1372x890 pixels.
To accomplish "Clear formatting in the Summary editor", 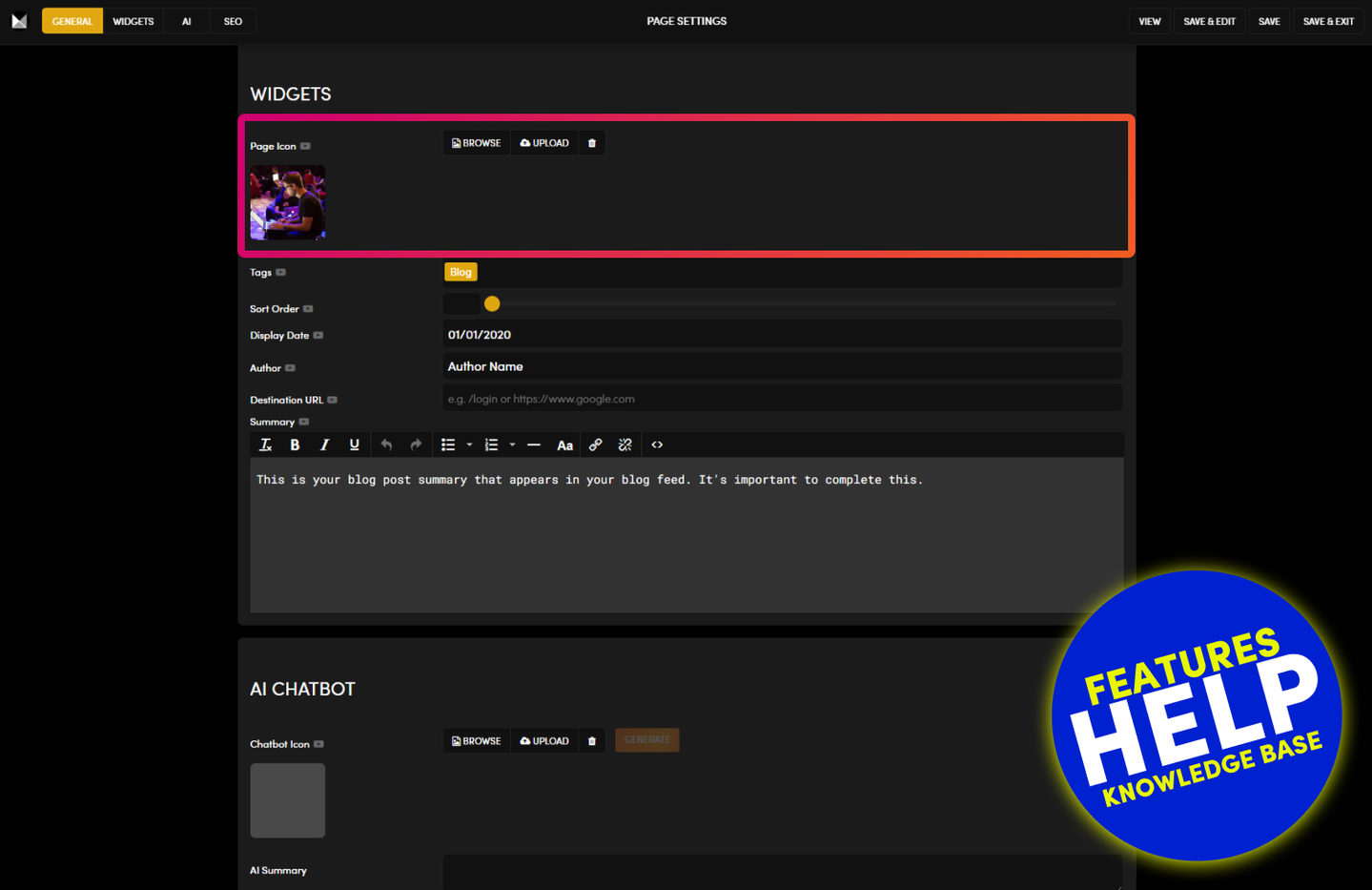I will click(x=265, y=445).
